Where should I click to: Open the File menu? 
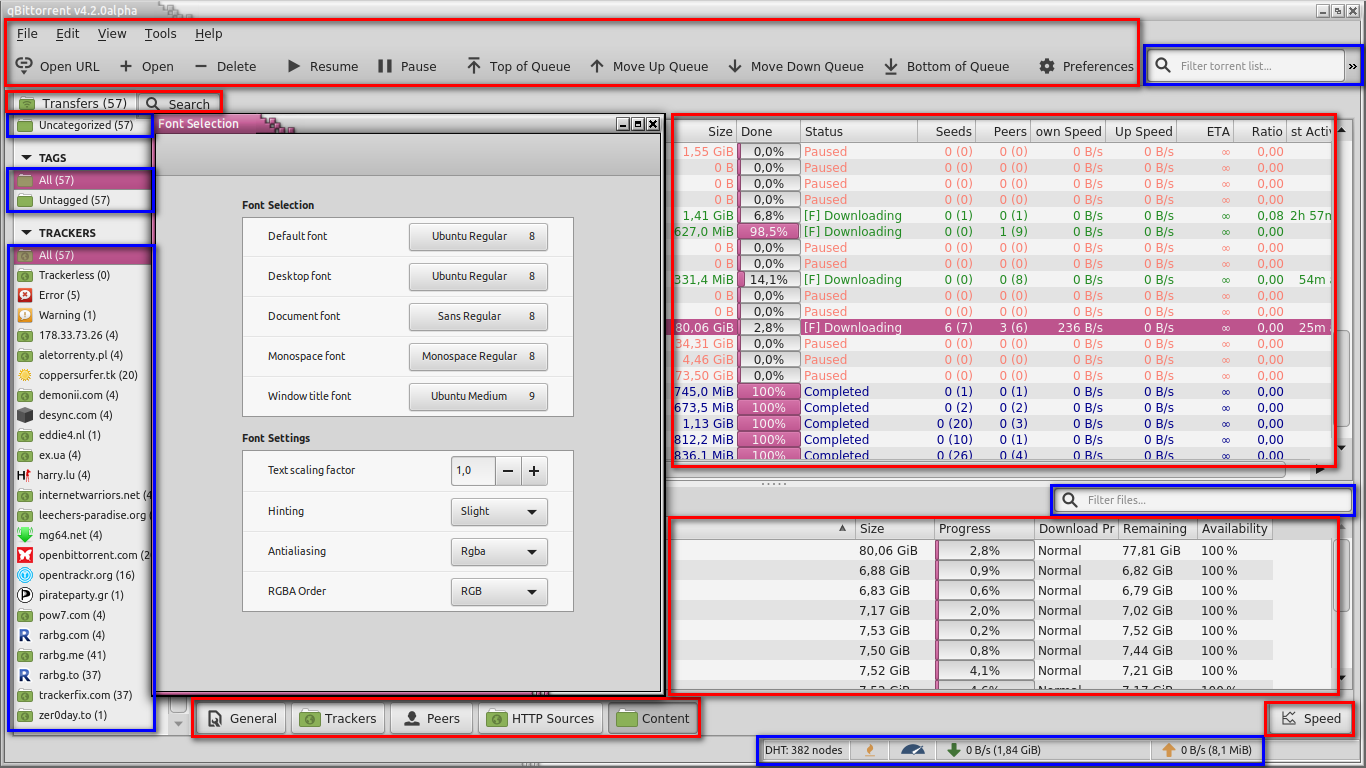[x=27, y=33]
